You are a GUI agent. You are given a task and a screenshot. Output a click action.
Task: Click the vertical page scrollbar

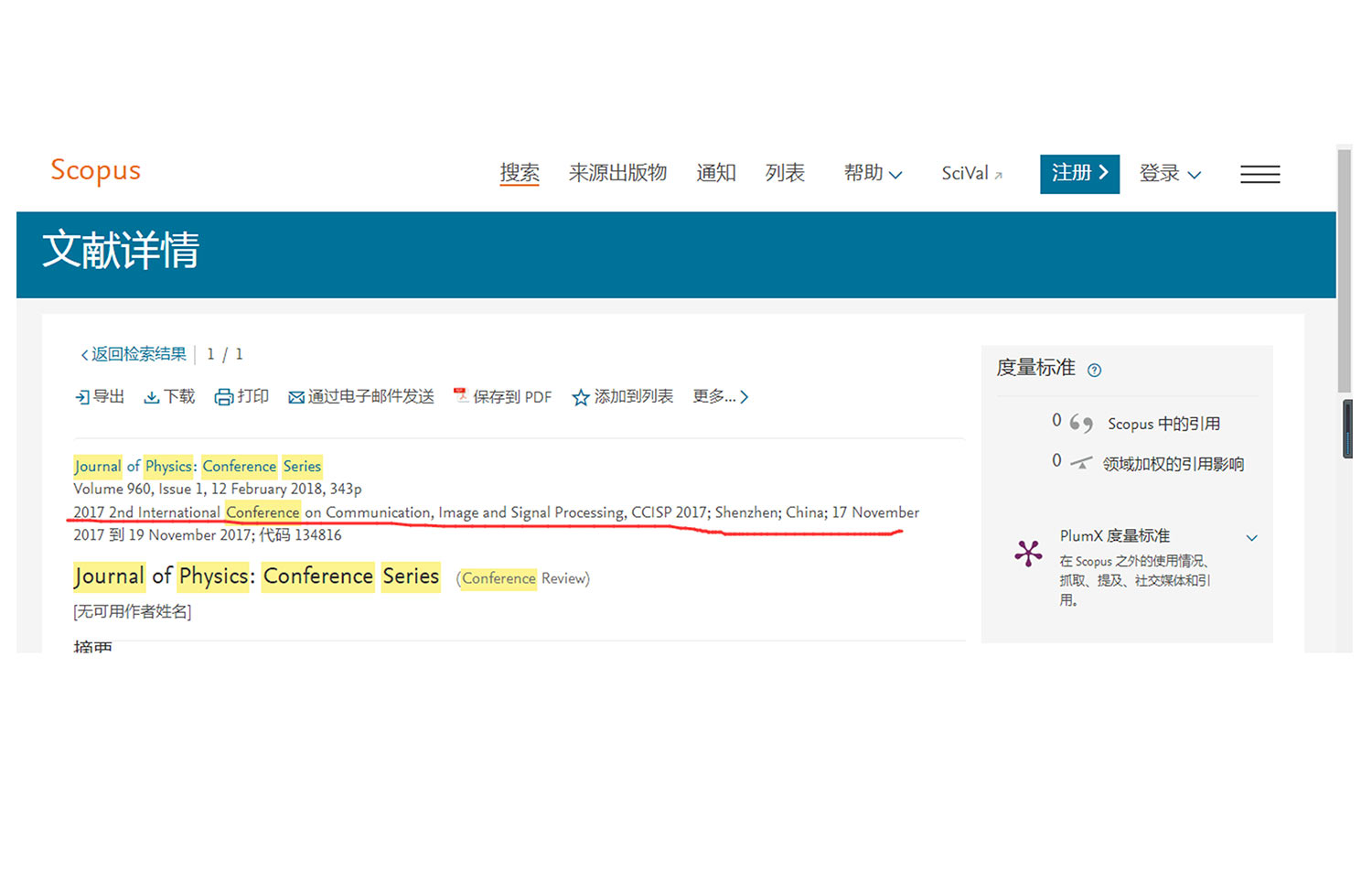coord(1344,275)
